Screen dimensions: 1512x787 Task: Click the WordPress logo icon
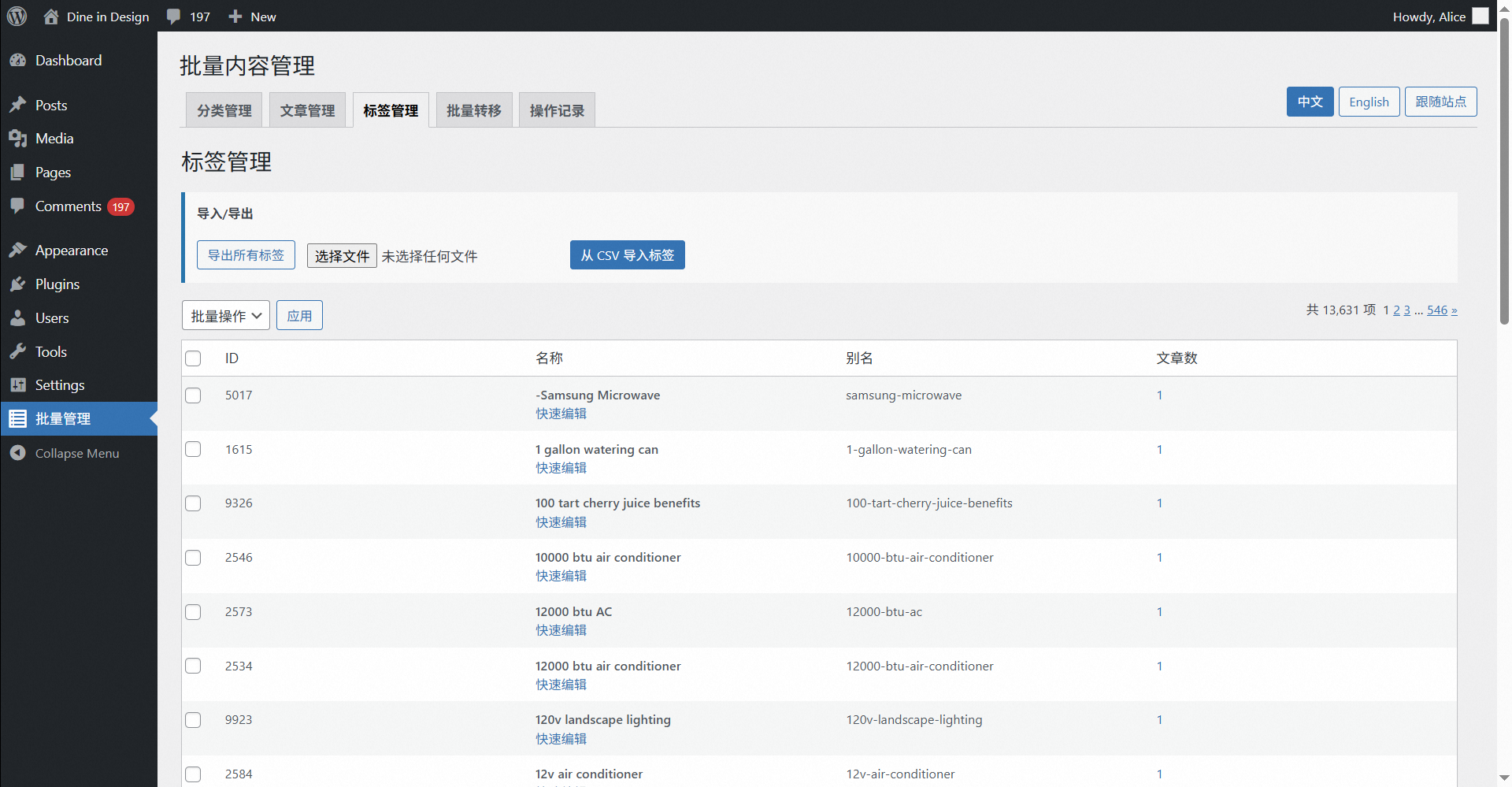coord(17,17)
